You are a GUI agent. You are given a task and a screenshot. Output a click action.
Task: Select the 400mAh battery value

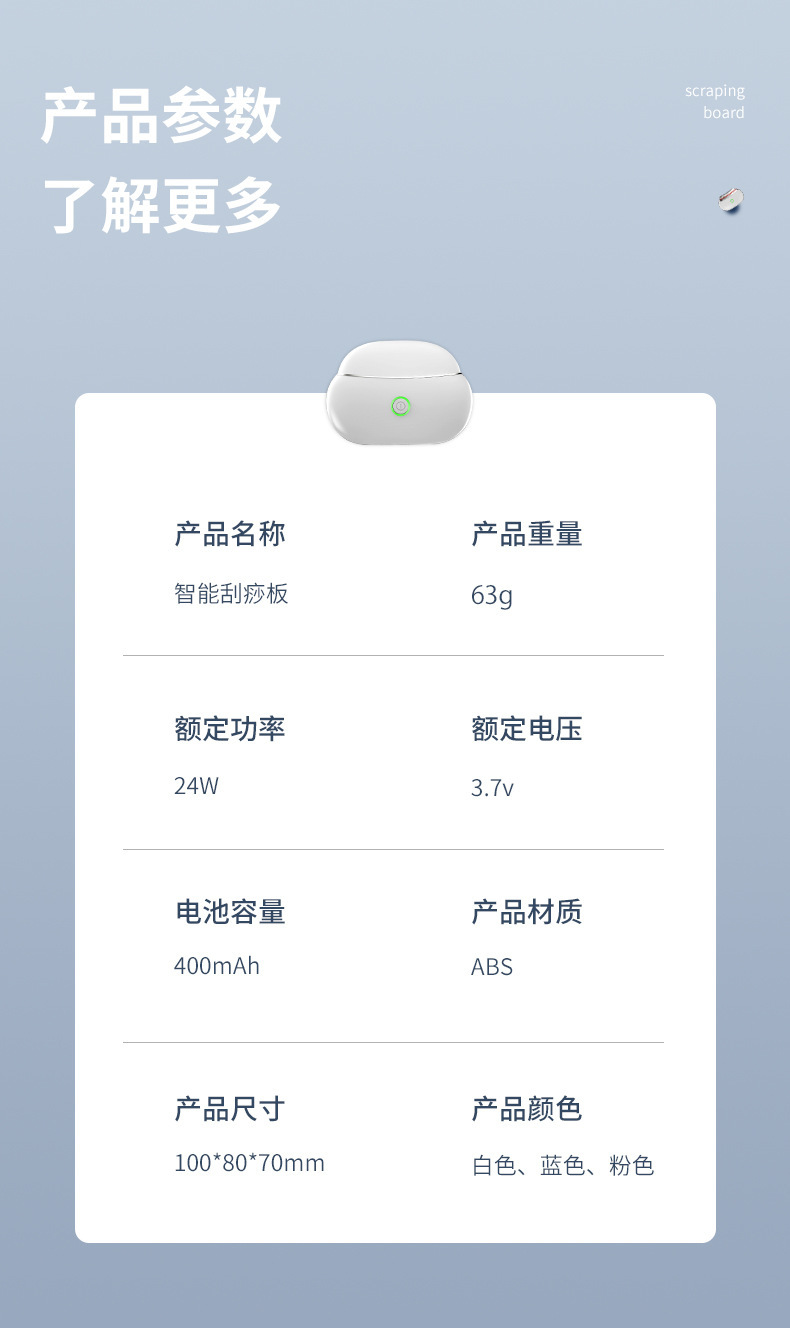217,966
